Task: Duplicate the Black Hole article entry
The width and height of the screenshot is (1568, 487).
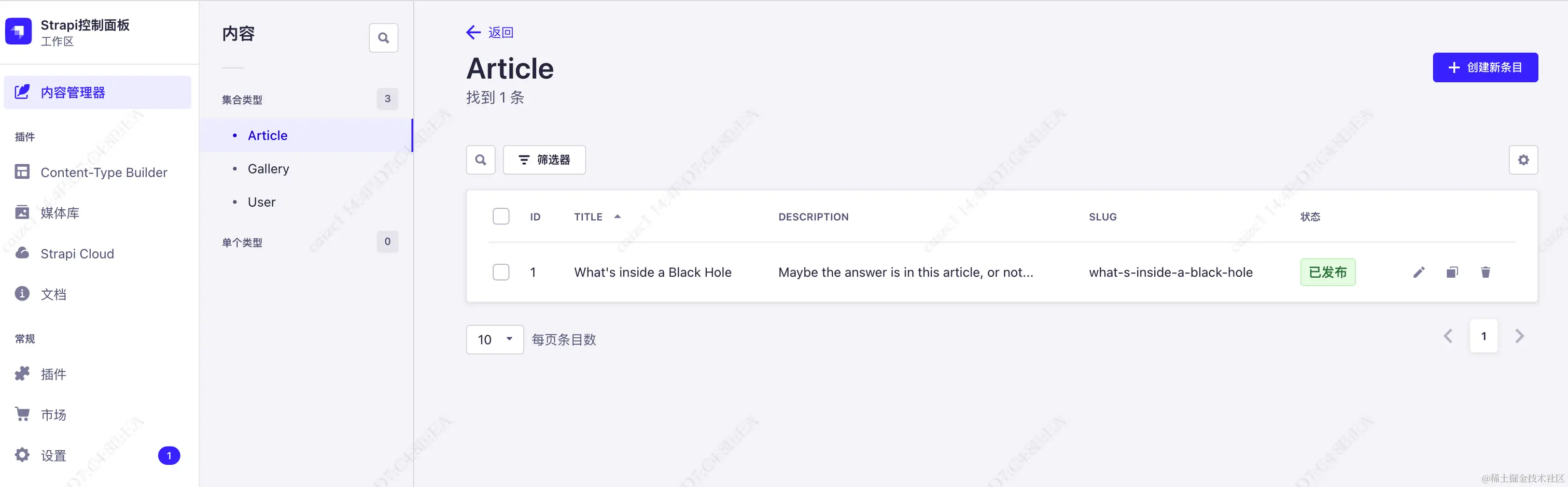Action: coord(1452,273)
